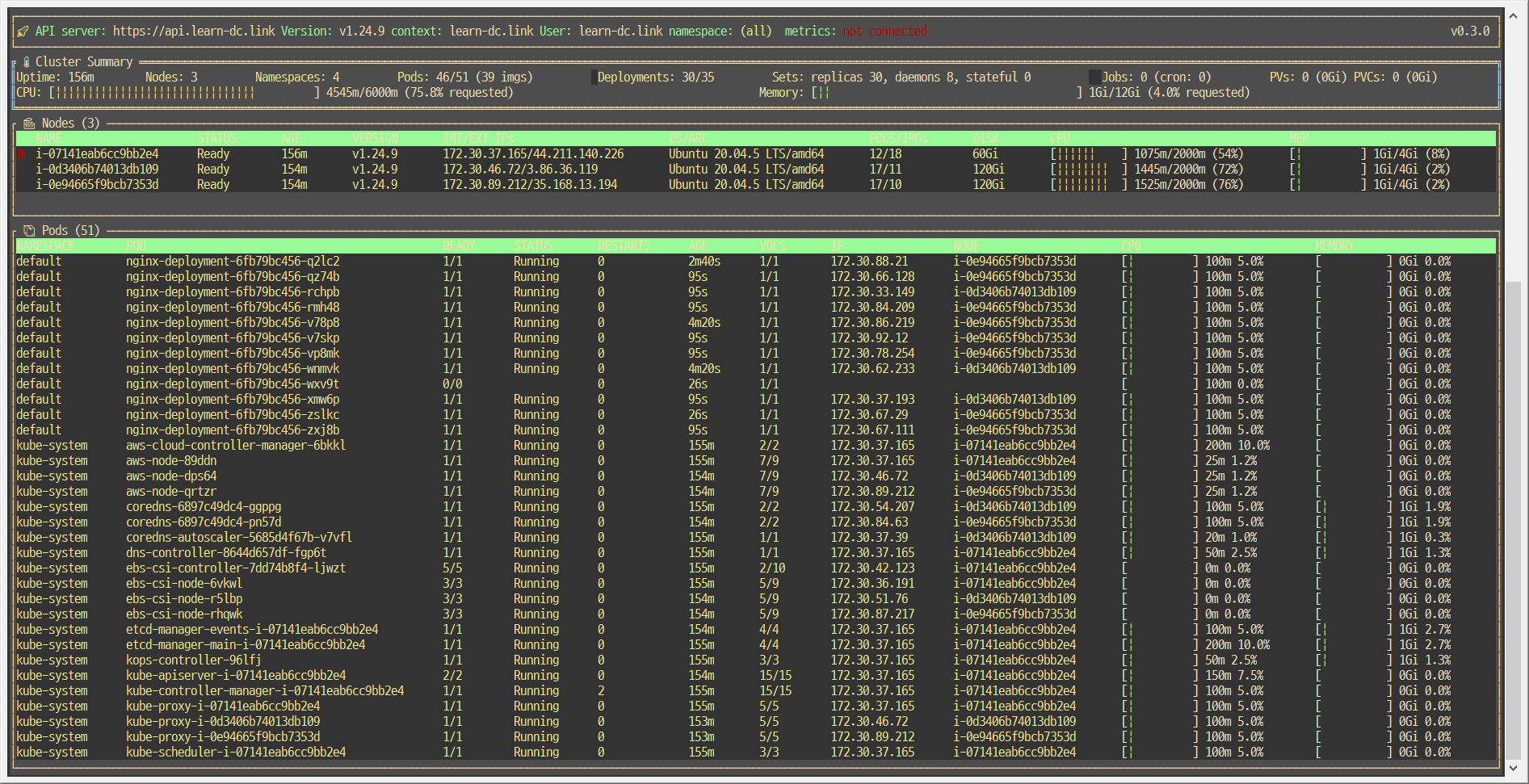Click the red alert marker on node i-07141eab6cc9bb2e4
The image size is (1529, 784).
pos(23,153)
